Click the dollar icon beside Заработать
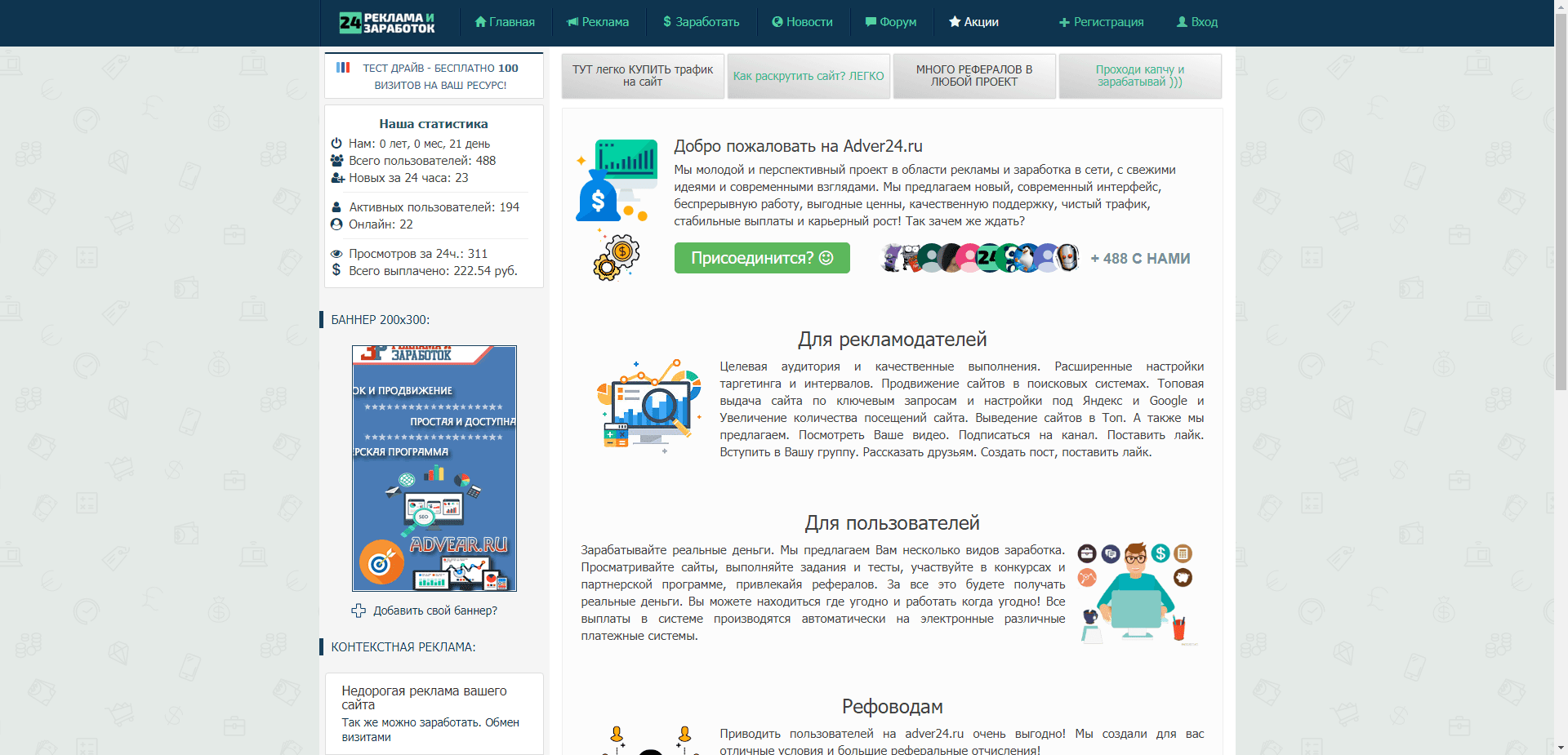The height and width of the screenshot is (755, 1568). [666, 22]
